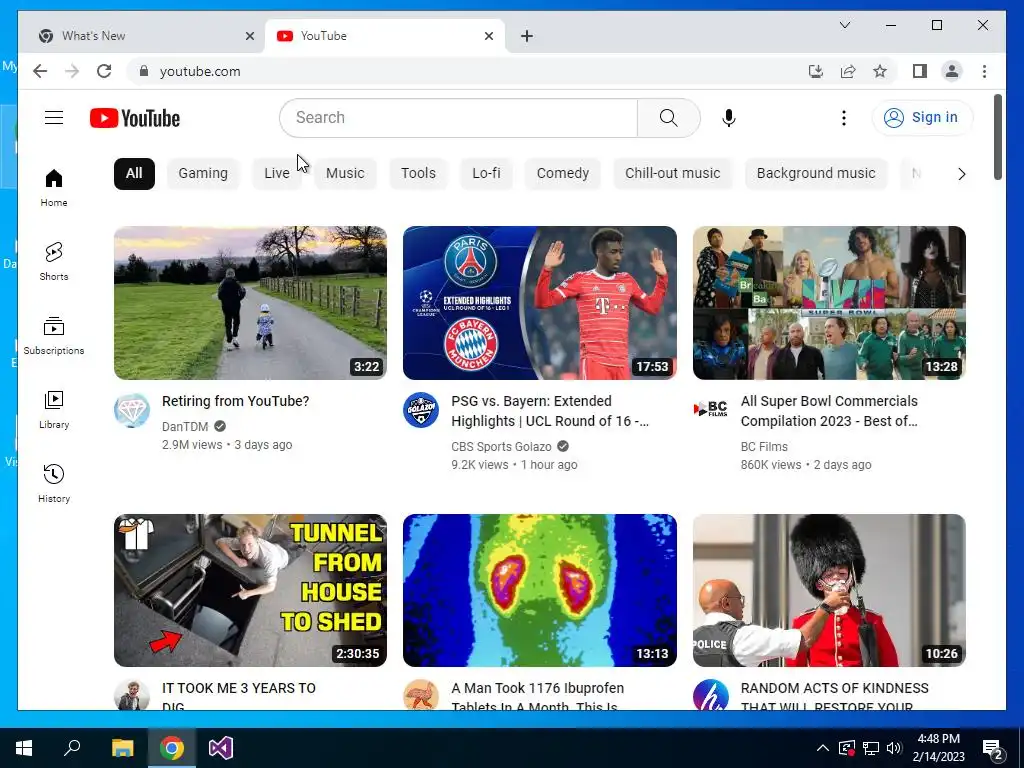Open a new browser tab

[527, 36]
